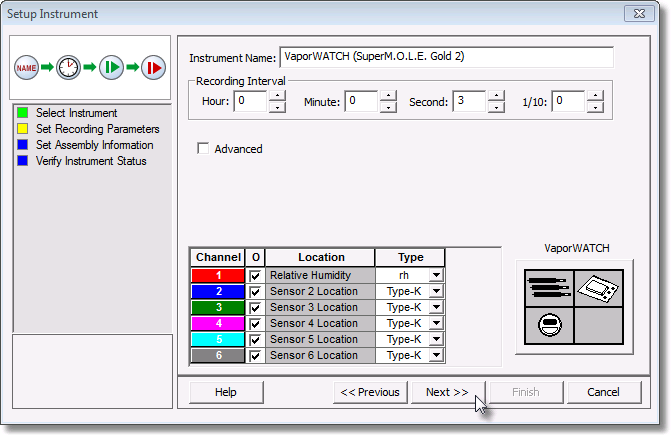Screen dimensions: 672x437
Task: Uncheck channel 4 enable checkbox
Action: coord(255,324)
